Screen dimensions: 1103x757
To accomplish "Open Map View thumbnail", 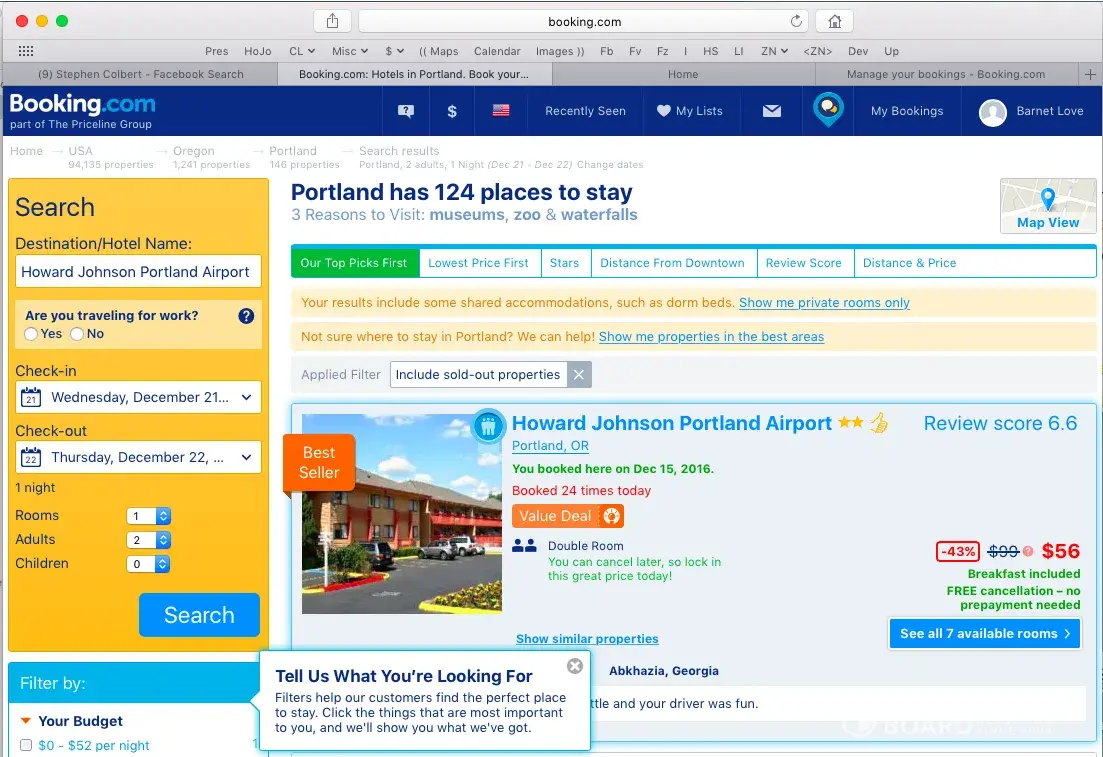I will click(1047, 205).
